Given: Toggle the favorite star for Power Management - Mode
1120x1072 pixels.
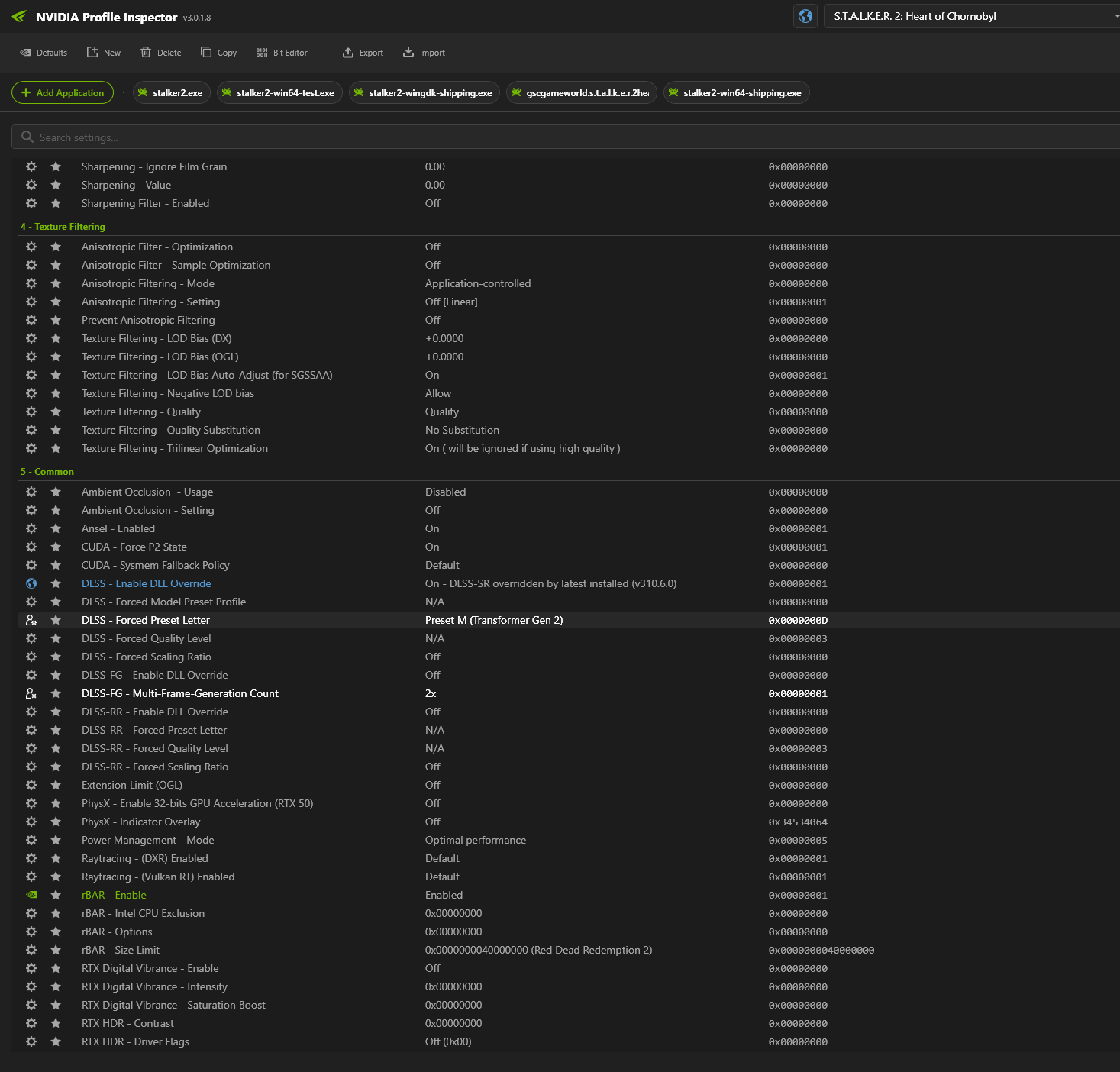Looking at the screenshot, I should click(56, 840).
